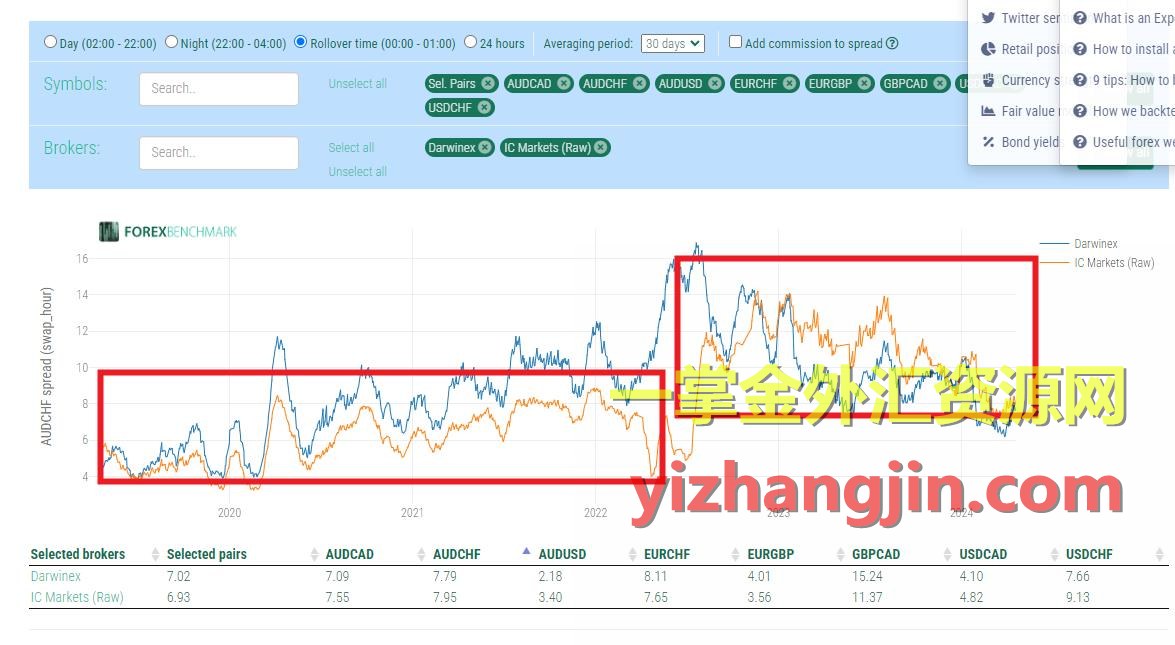Open the Currency strength menu item

point(1030,79)
